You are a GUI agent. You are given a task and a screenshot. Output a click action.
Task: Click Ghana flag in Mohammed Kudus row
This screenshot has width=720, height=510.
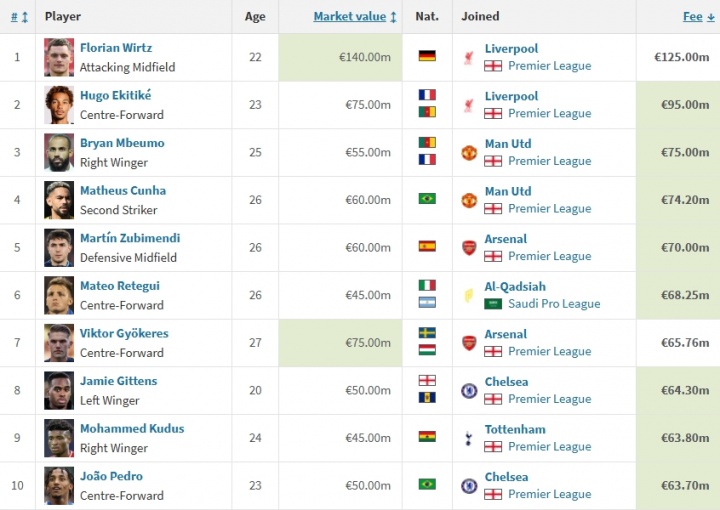point(427,437)
